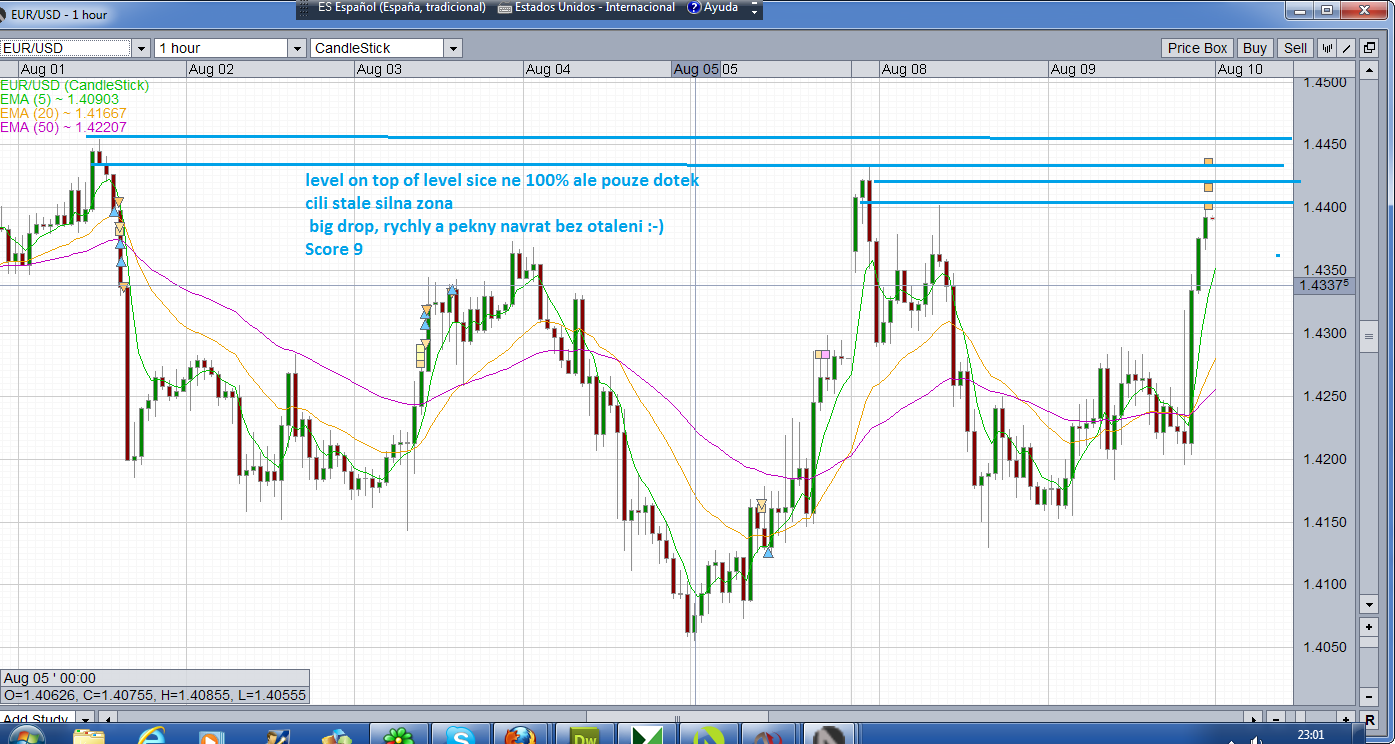
Task: Click the vertical zoom in plus button
Action: click(1369, 627)
